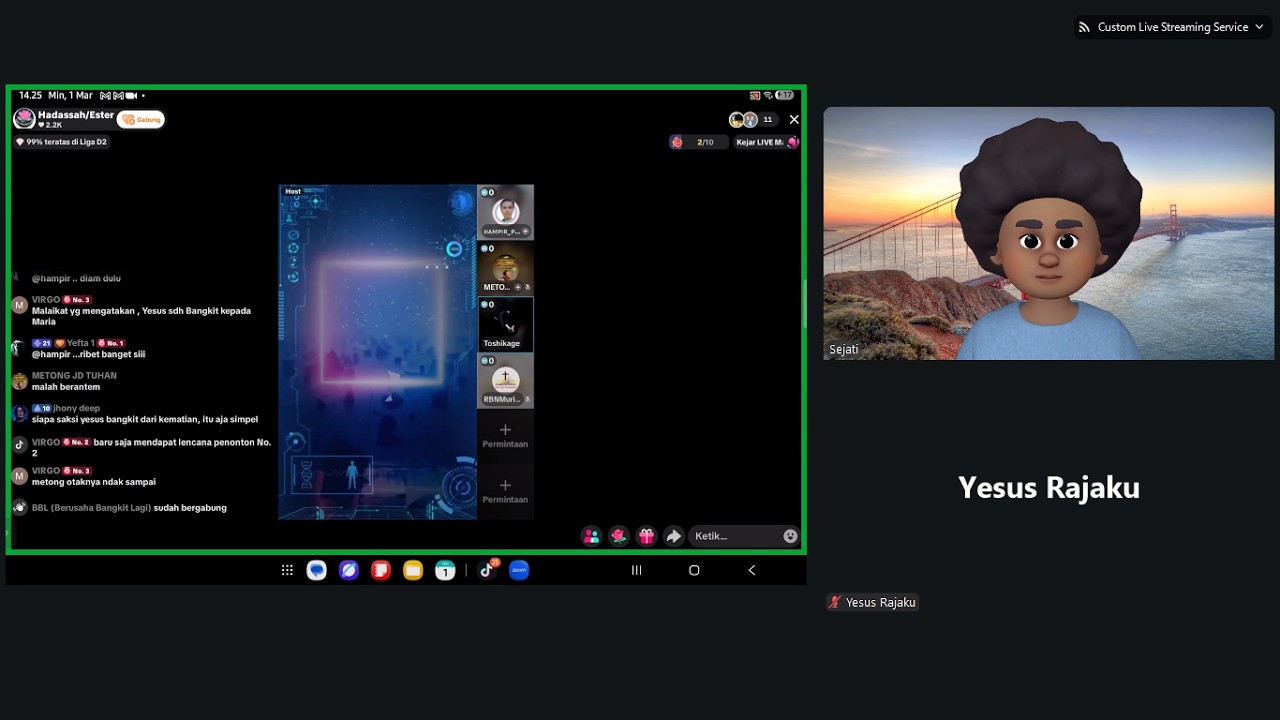Open the gift box icon
Image resolution: width=1280 pixels, height=720 pixels.
[x=646, y=536]
